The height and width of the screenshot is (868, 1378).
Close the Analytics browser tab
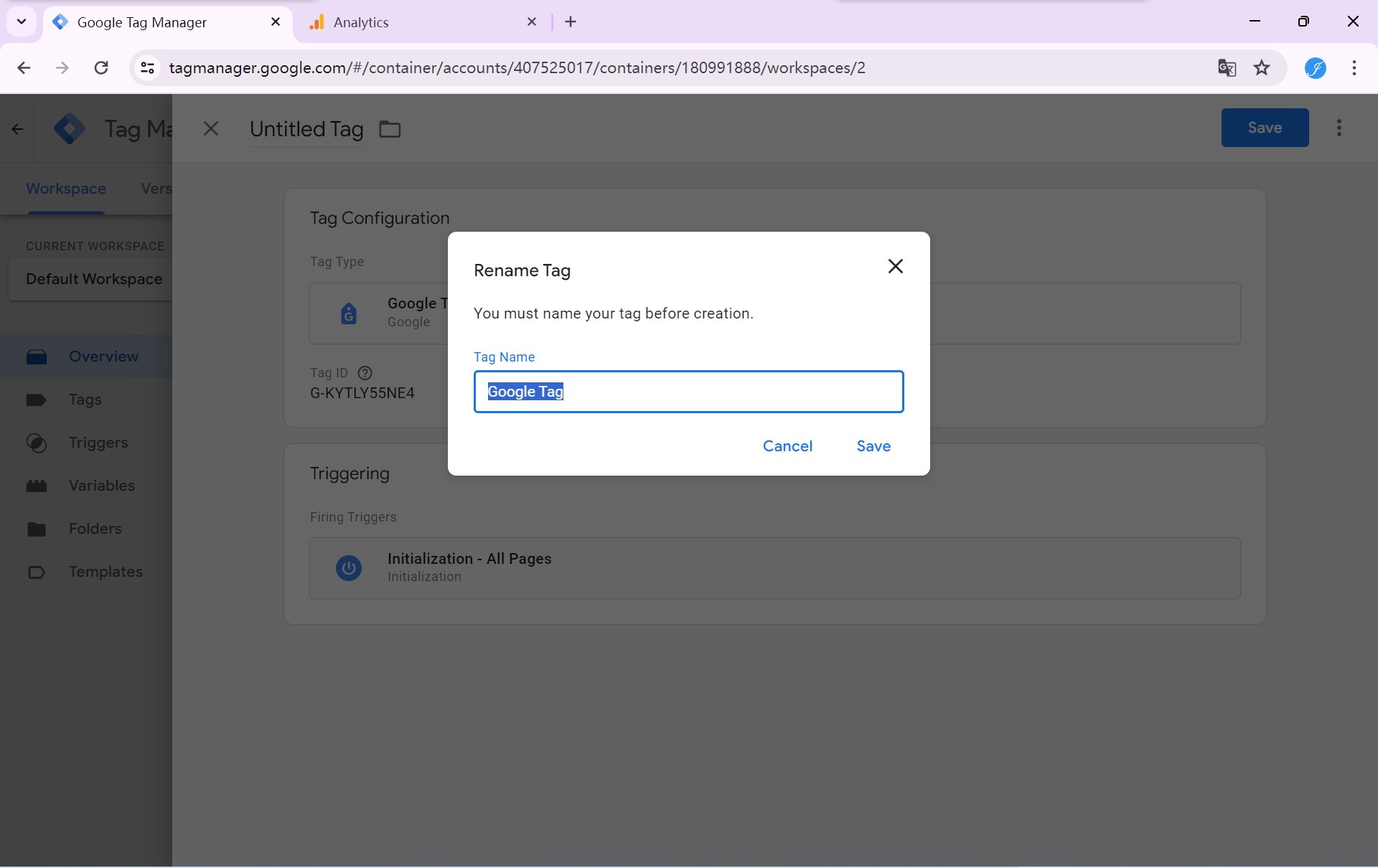532,22
